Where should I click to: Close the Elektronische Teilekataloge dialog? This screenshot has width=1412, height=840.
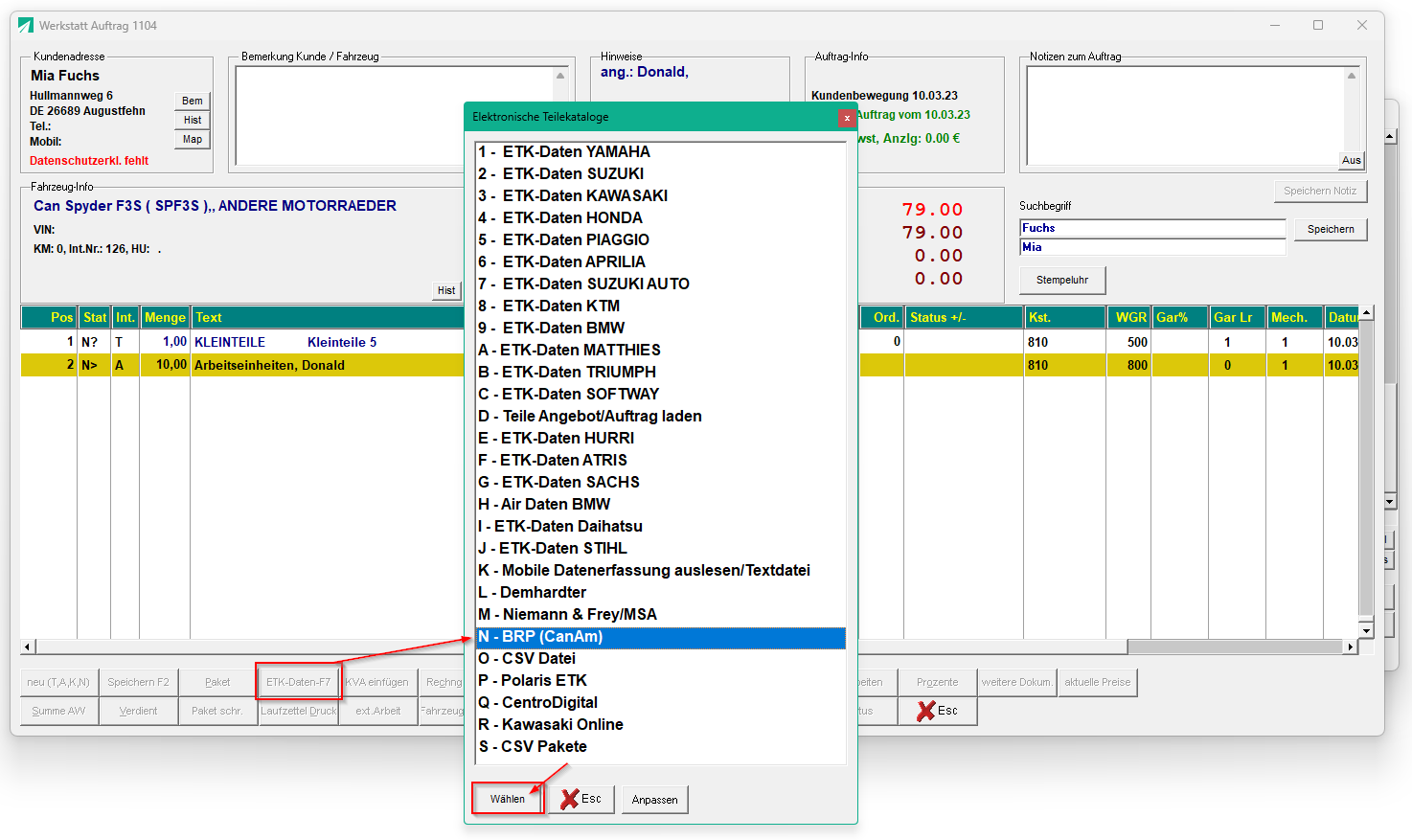click(847, 118)
